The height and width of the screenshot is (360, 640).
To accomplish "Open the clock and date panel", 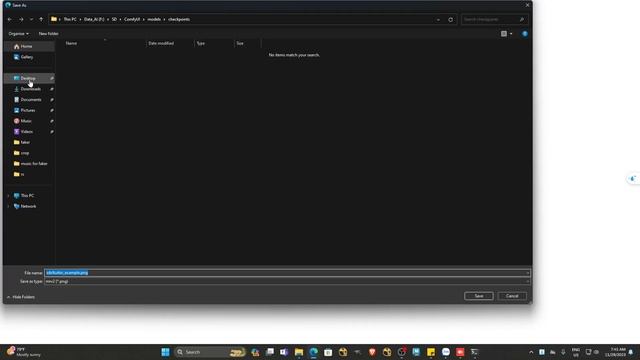I will (615, 352).
